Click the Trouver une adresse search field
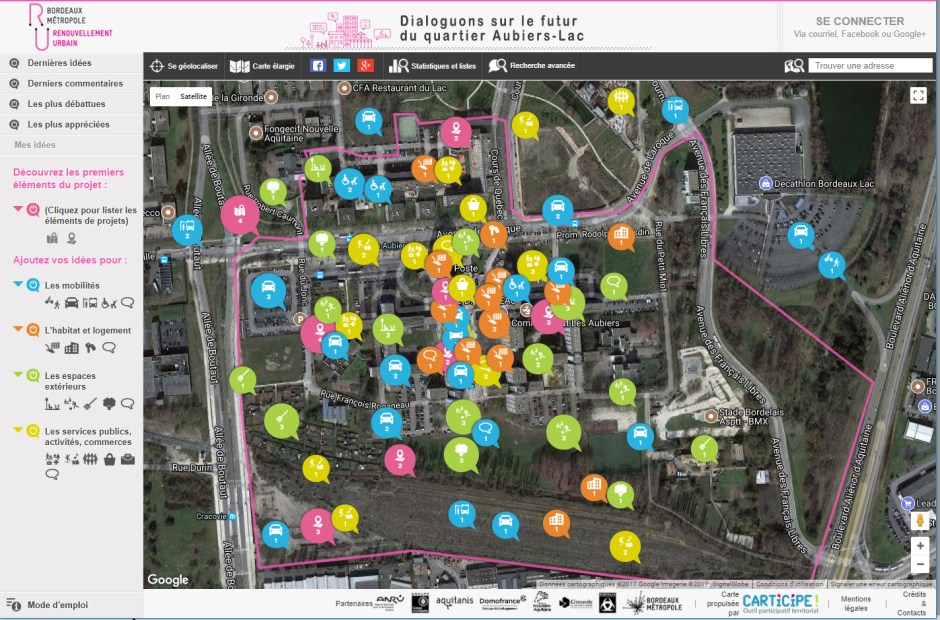The width and height of the screenshot is (940, 620). pos(870,66)
